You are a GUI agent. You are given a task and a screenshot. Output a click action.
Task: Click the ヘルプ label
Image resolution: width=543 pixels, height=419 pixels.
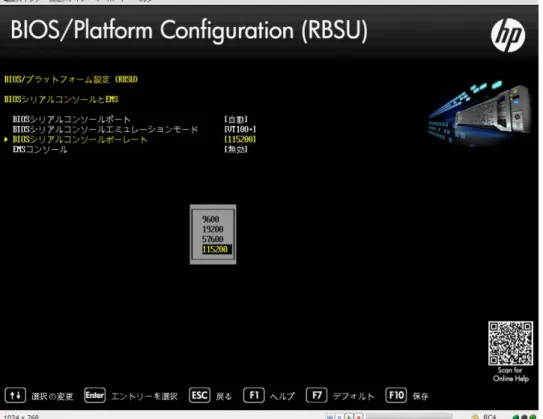tap(282, 396)
